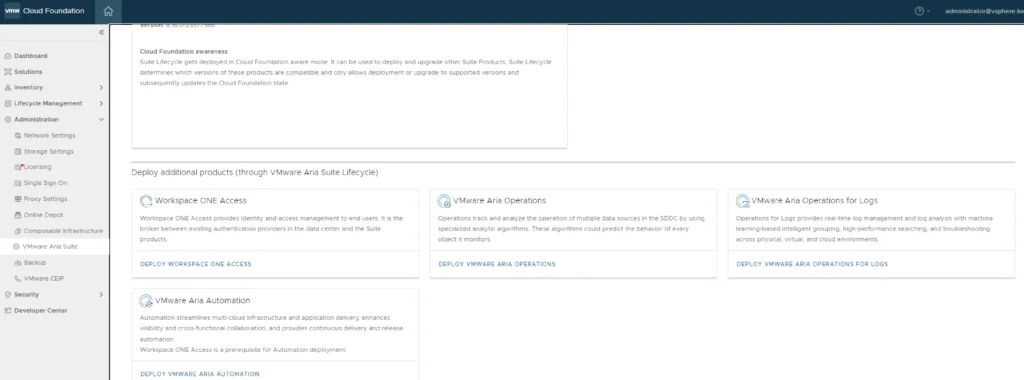1024x380 pixels.
Task: Click the VMware Aria Suite sidebar icon
Action: pyautogui.click(x=16, y=247)
